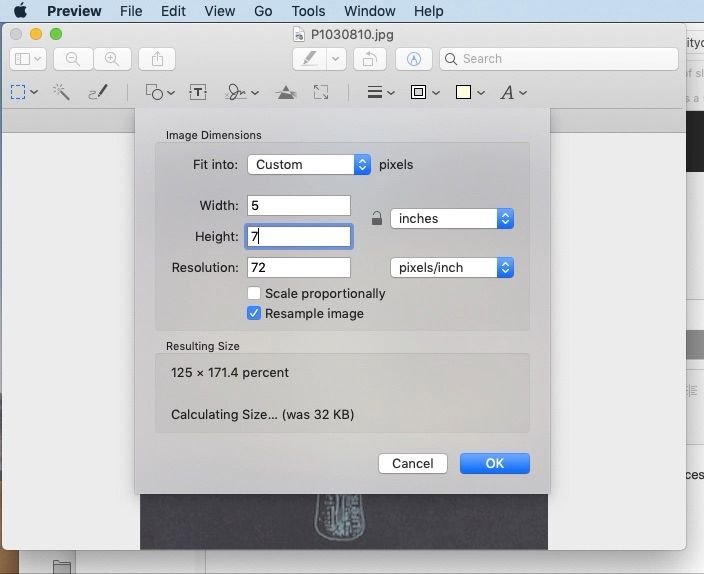The height and width of the screenshot is (574, 704).
Task: Click the Instant Alpha magic wand tool
Action: coord(61,92)
